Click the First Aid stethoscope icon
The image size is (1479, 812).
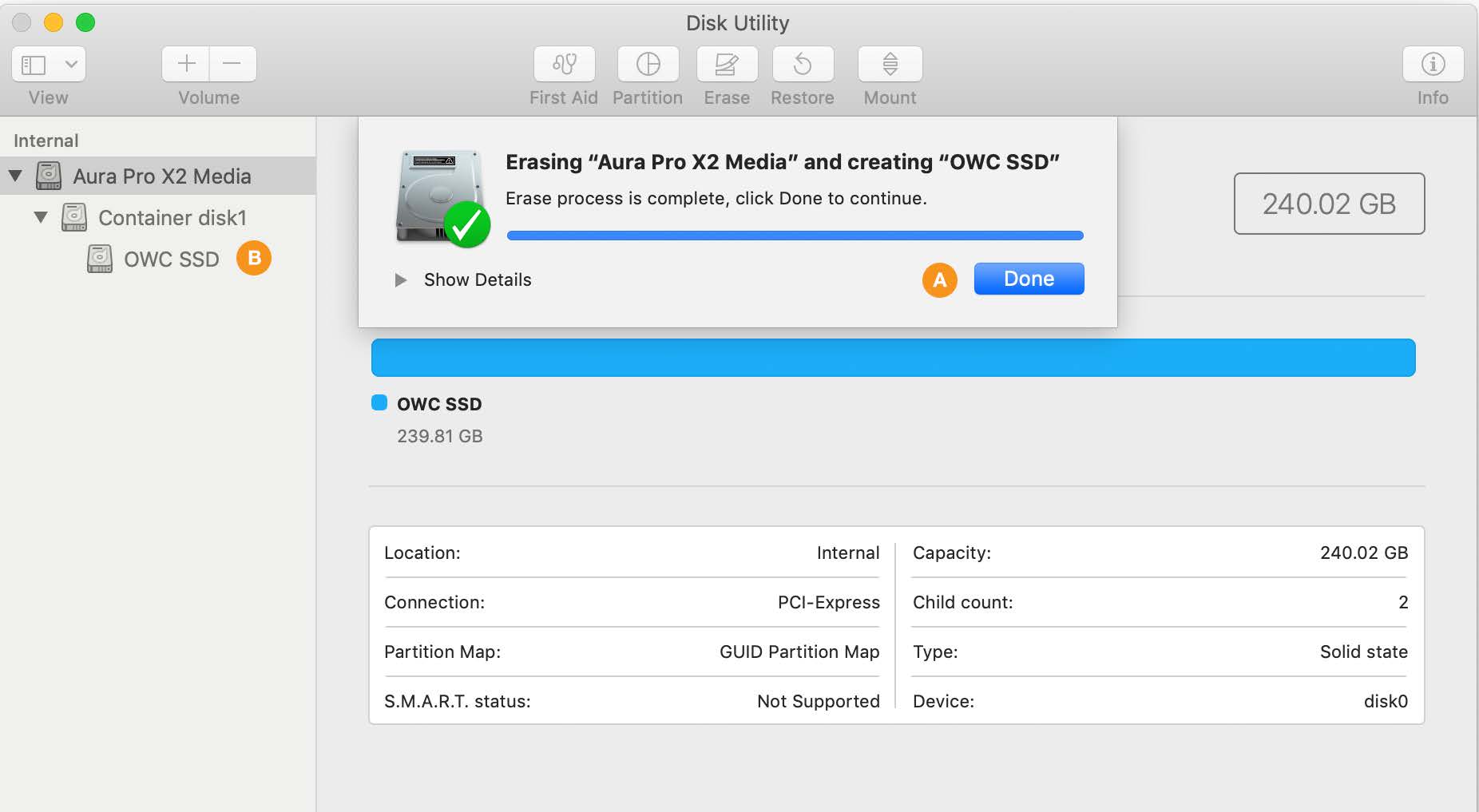pyautogui.click(x=564, y=64)
